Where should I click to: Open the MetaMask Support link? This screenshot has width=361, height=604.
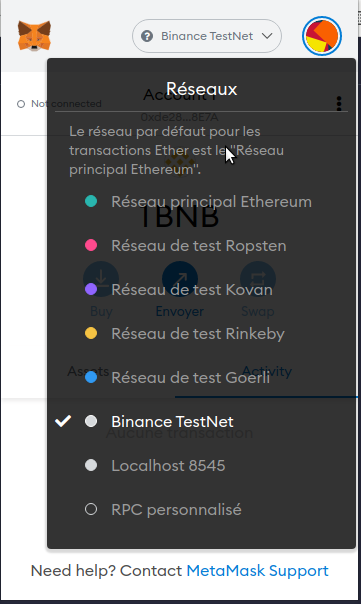coord(257,570)
